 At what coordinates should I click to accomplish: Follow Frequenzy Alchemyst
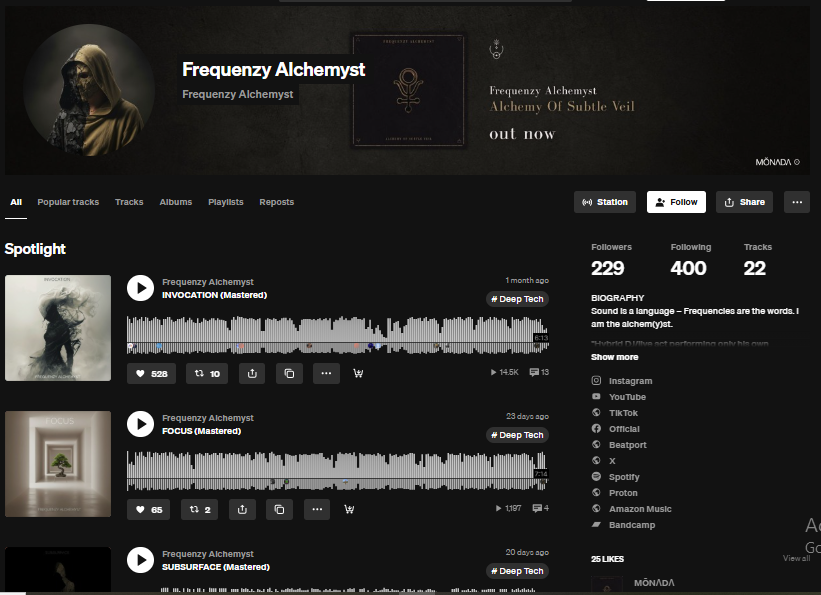pos(676,202)
